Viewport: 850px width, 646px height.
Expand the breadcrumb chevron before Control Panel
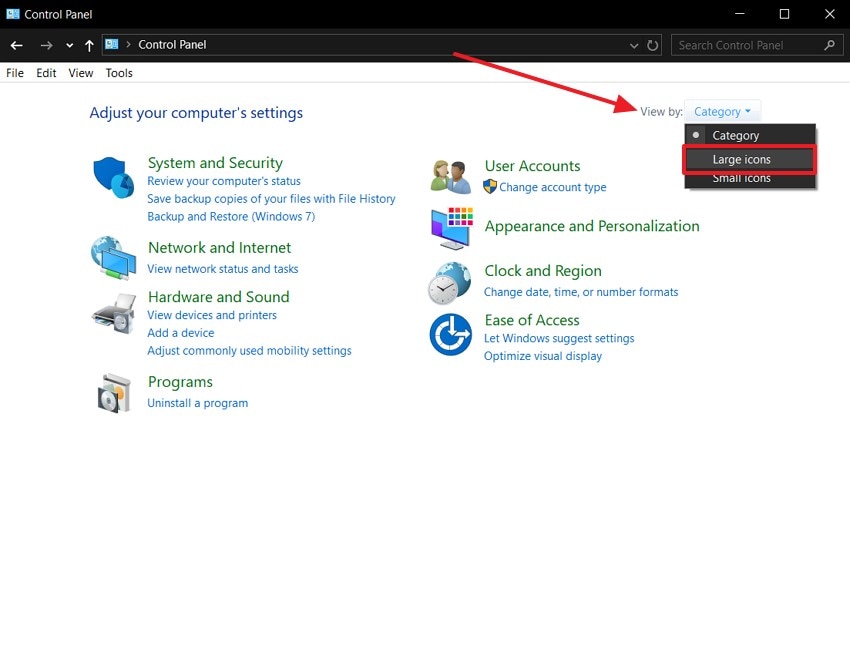point(128,44)
